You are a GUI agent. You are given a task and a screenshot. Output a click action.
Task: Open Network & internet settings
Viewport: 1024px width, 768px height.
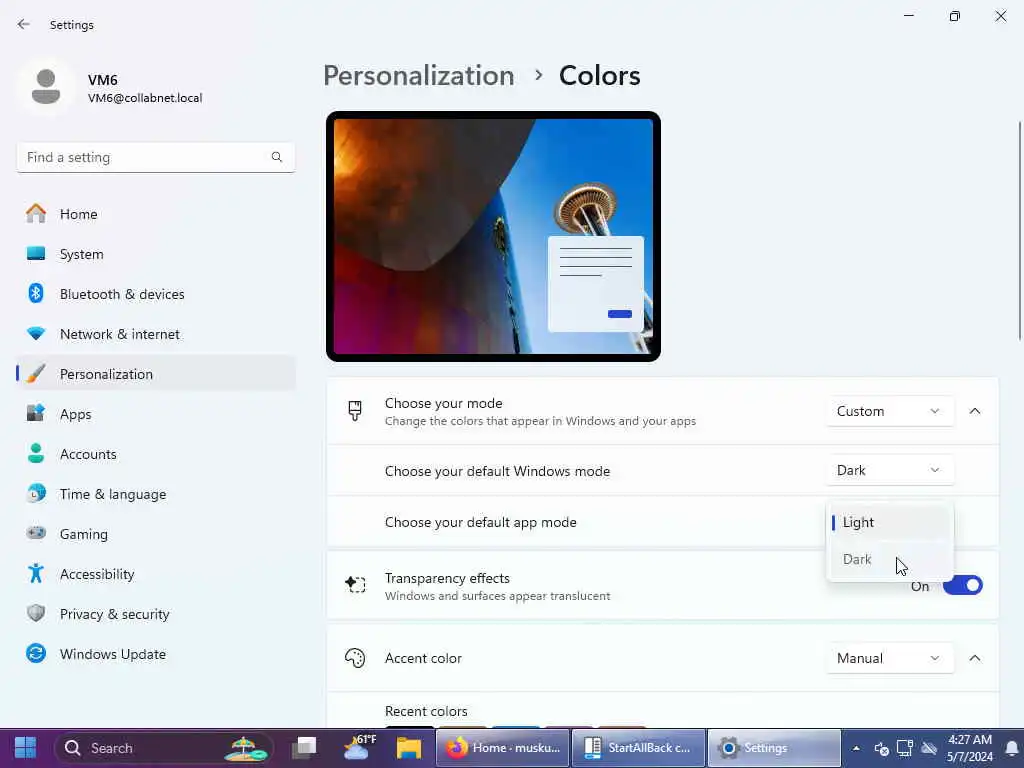(x=156, y=334)
